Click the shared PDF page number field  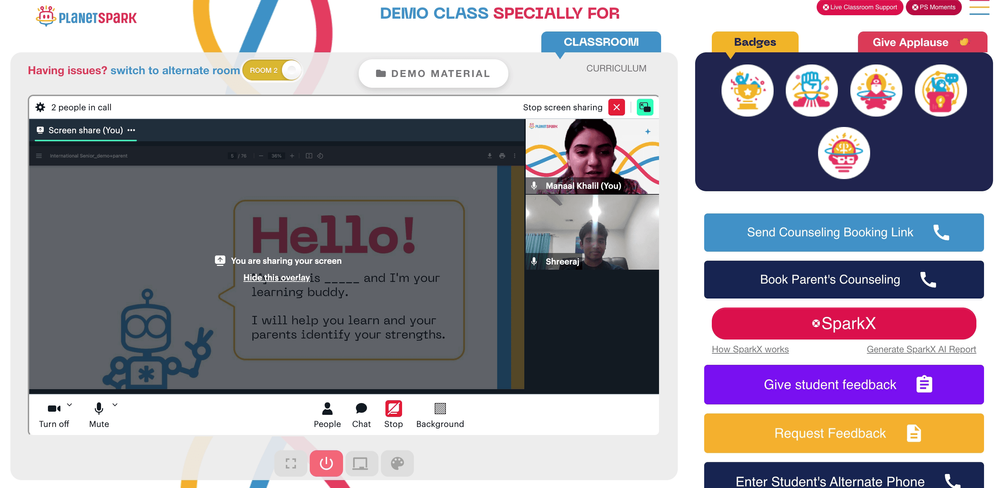(x=233, y=156)
